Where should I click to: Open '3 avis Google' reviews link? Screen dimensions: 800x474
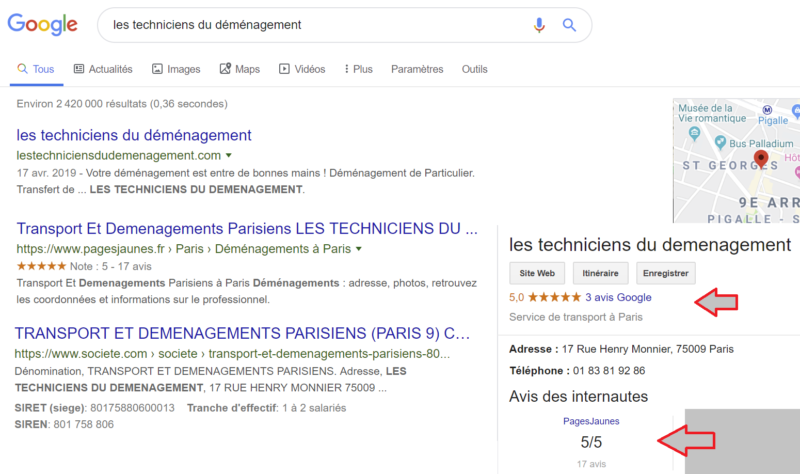click(x=618, y=297)
